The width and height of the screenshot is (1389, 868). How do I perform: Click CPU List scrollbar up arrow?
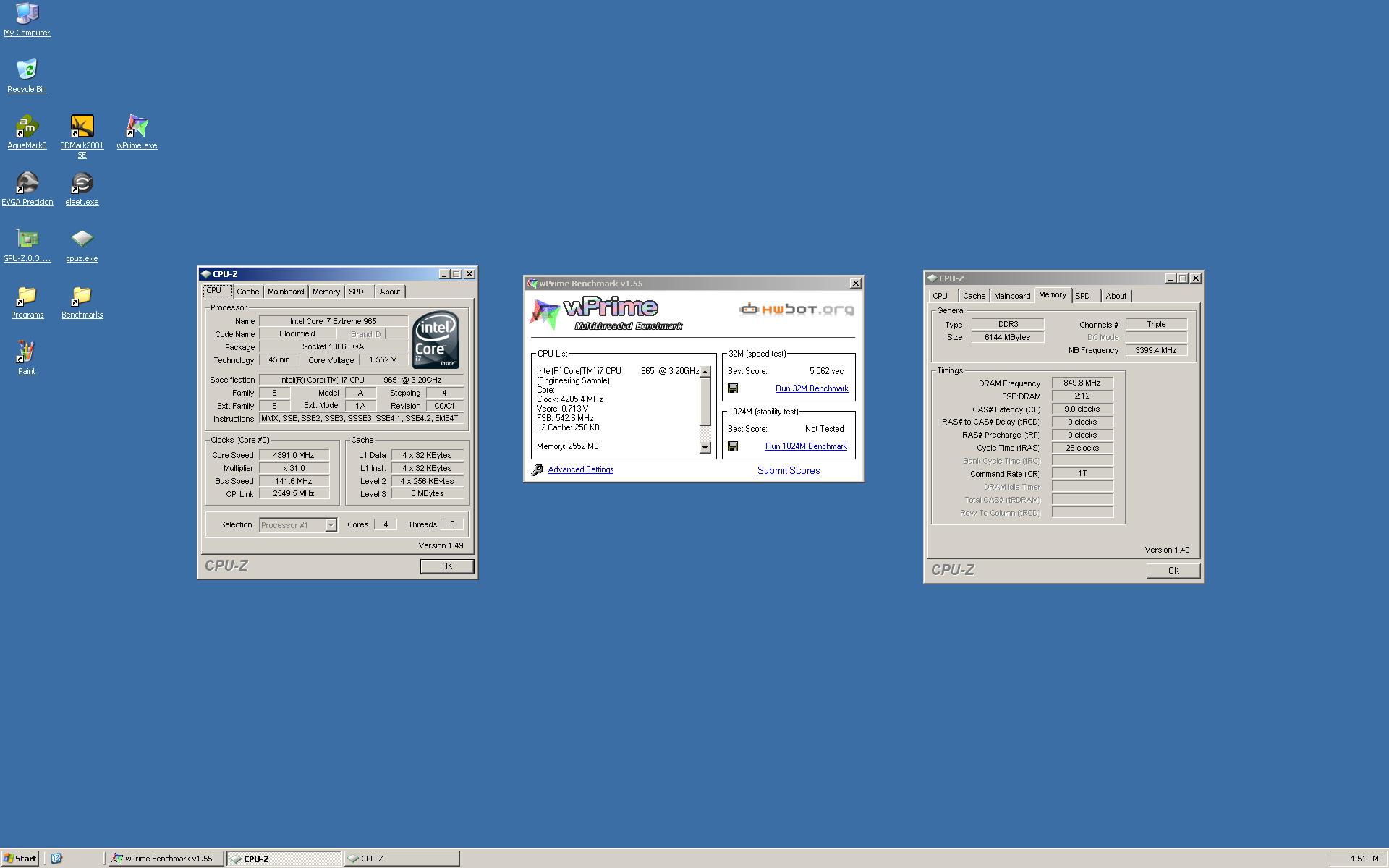[705, 372]
